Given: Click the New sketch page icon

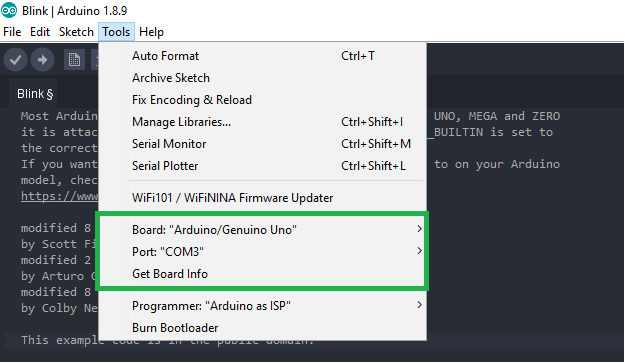Looking at the screenshot, I should [74, 60].
